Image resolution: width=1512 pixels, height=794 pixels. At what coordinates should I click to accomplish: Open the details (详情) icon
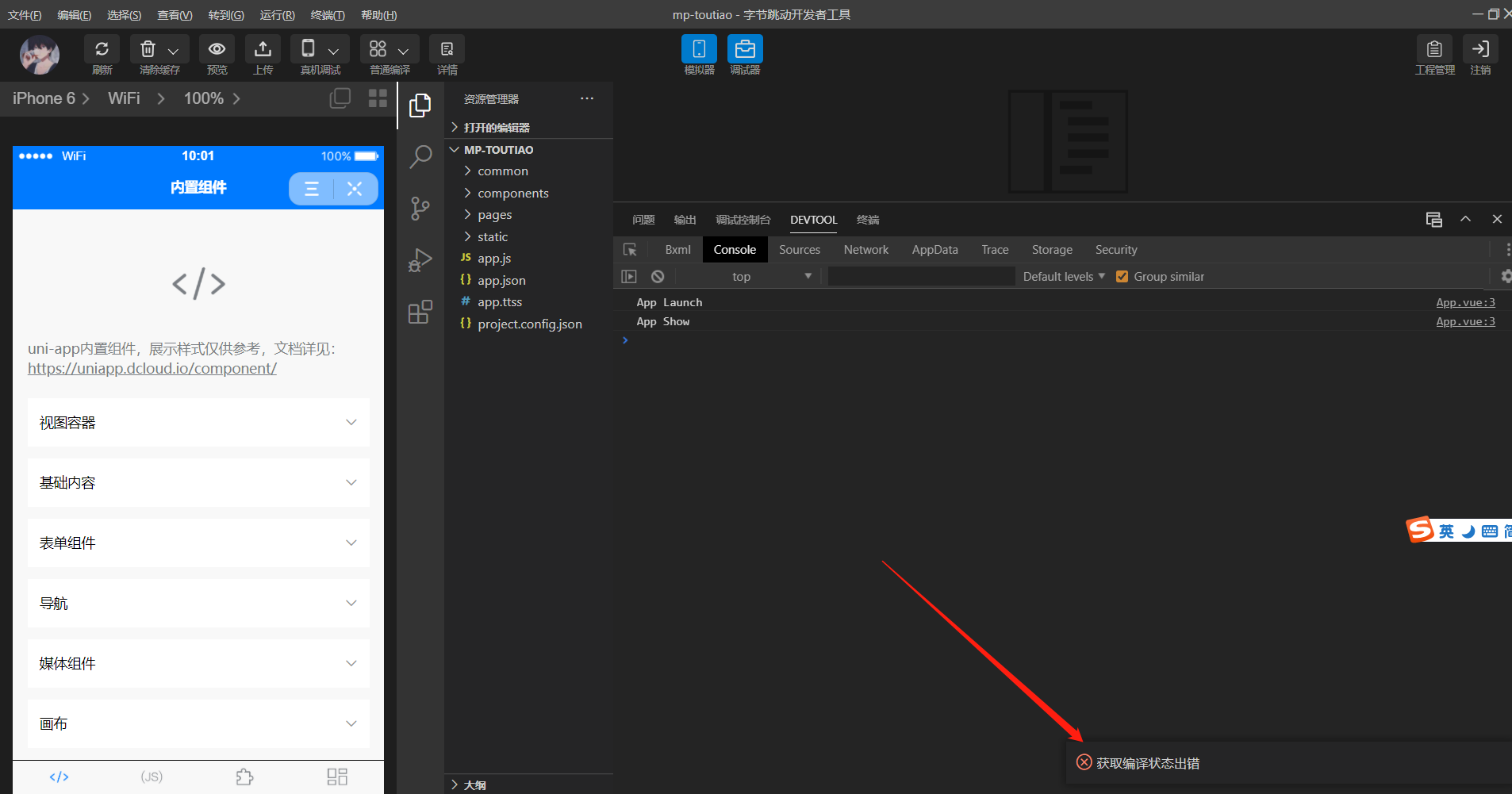coord(447,50)
